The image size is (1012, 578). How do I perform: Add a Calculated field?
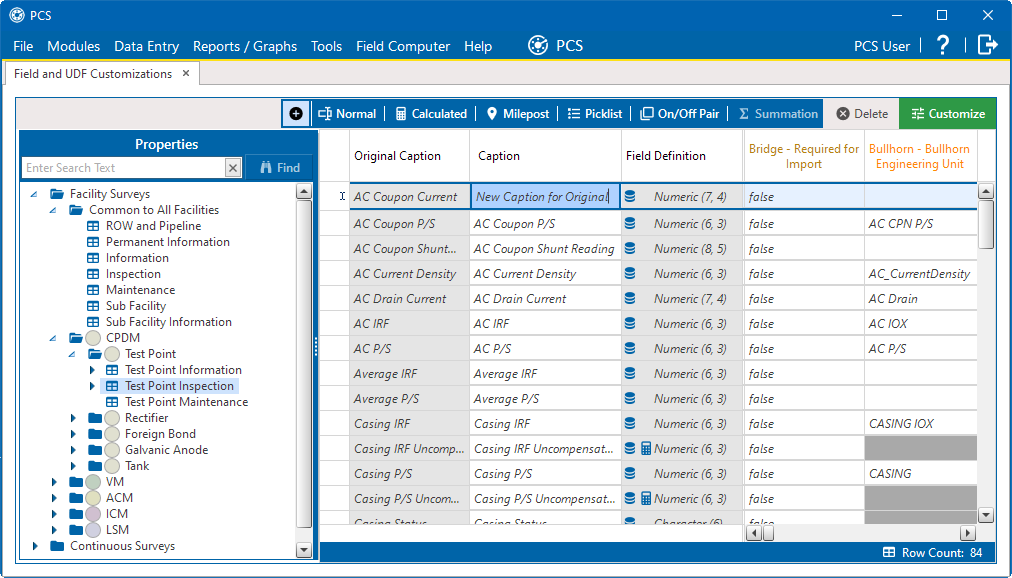pos(430,114)
